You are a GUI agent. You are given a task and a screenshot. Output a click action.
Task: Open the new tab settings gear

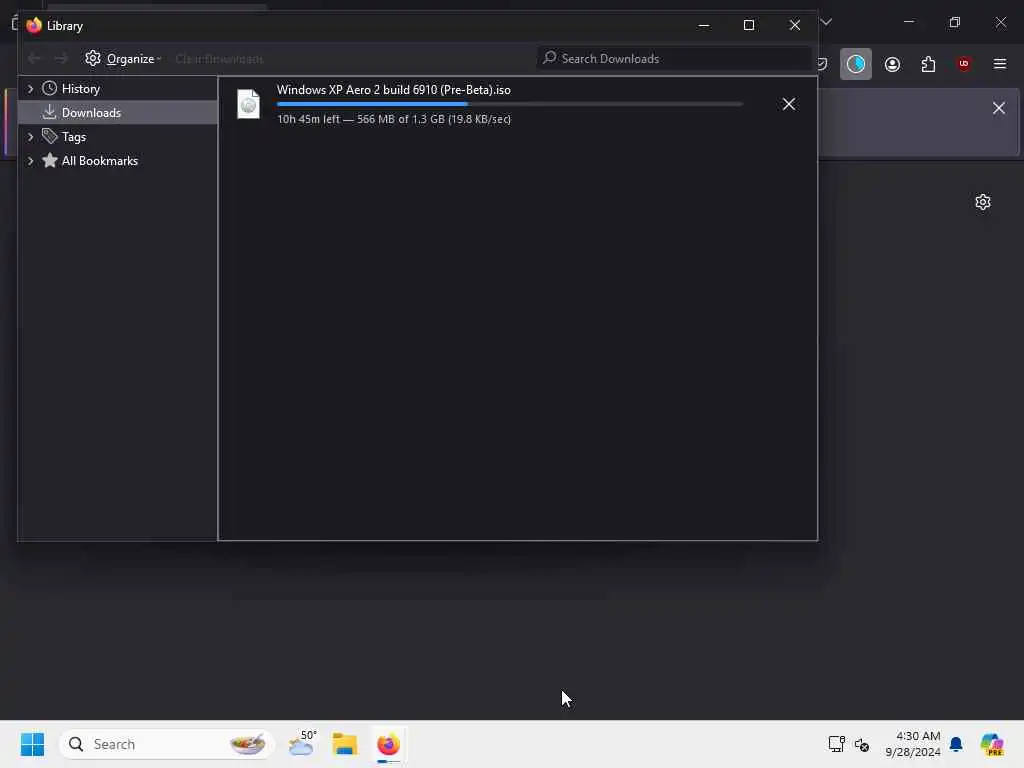(x=983, y=202)
